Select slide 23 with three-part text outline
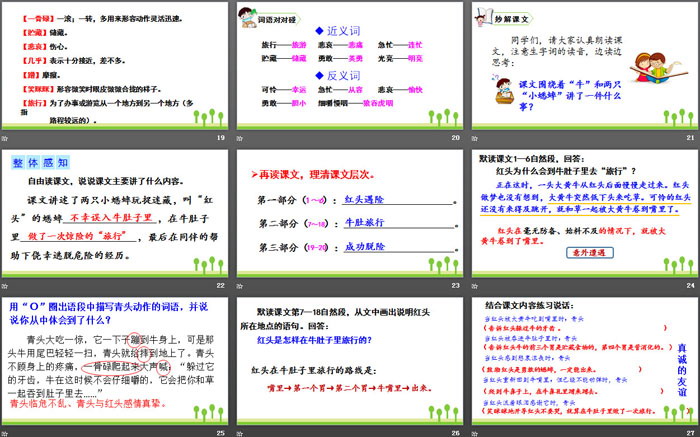Screen dimensions: 700x437 tap(349, 212)
